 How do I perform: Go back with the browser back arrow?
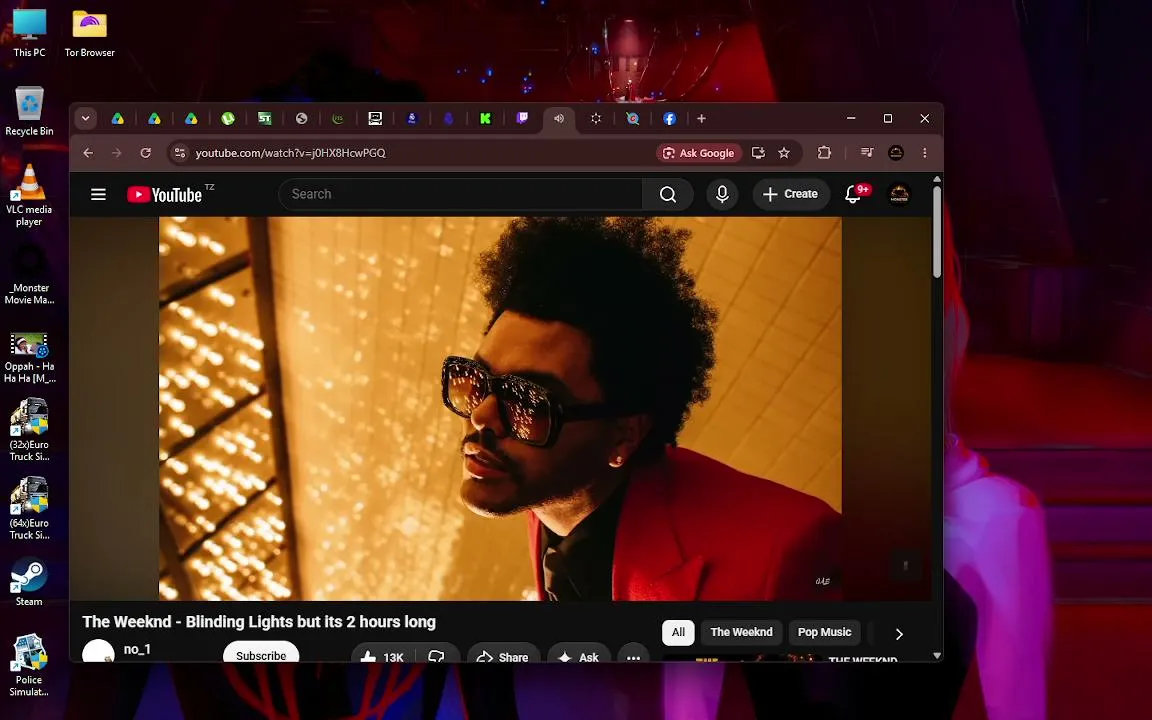click(x=88, y=153)
